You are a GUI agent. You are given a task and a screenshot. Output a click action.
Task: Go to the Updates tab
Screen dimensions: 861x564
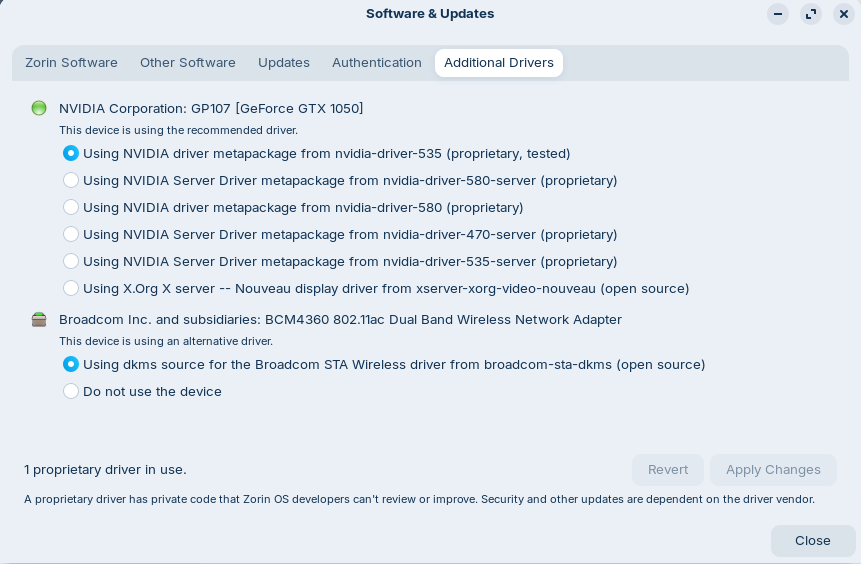tap(284, 63)
